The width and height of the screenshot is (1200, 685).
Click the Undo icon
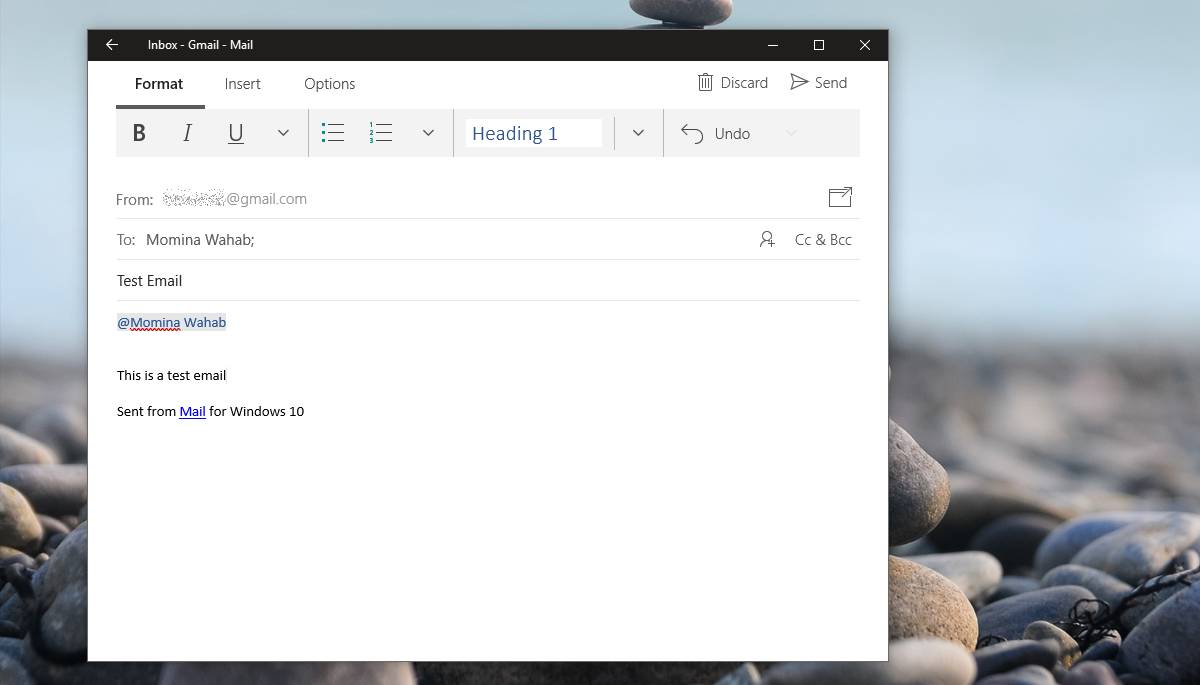click(692, 132)
